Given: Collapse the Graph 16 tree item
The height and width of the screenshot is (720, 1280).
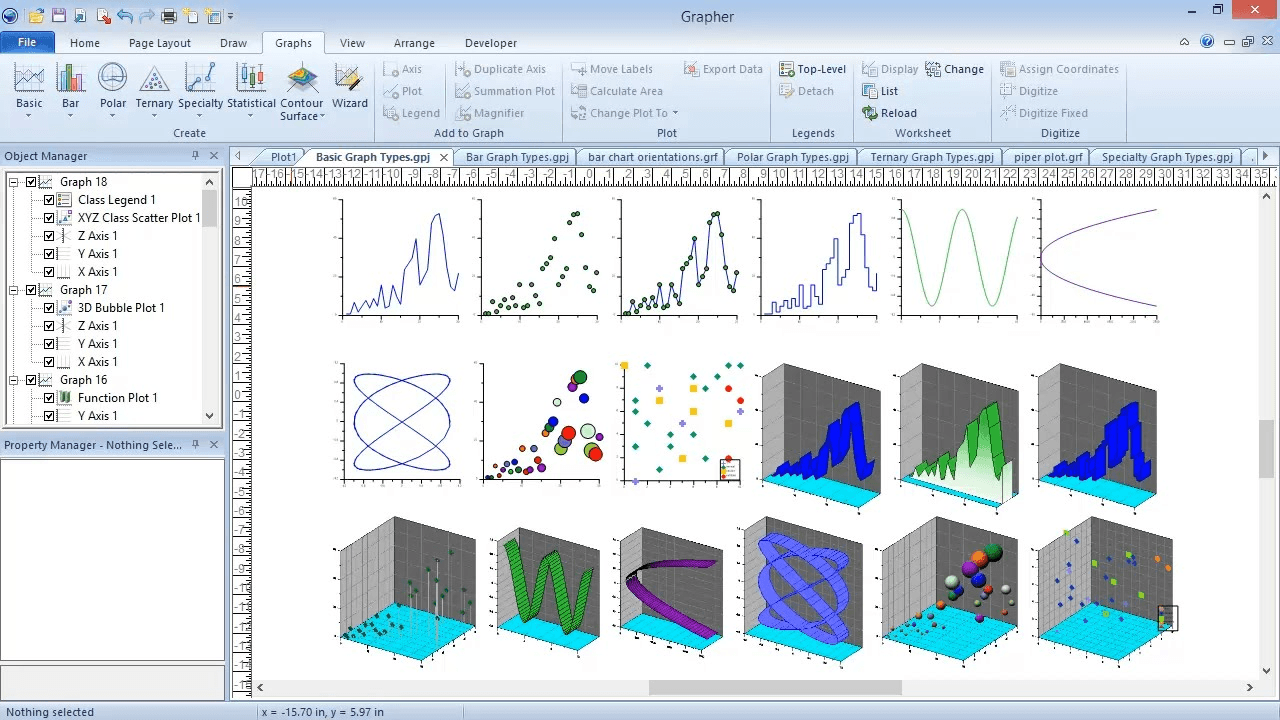Looking at the screenshot, I should point(13,379).
